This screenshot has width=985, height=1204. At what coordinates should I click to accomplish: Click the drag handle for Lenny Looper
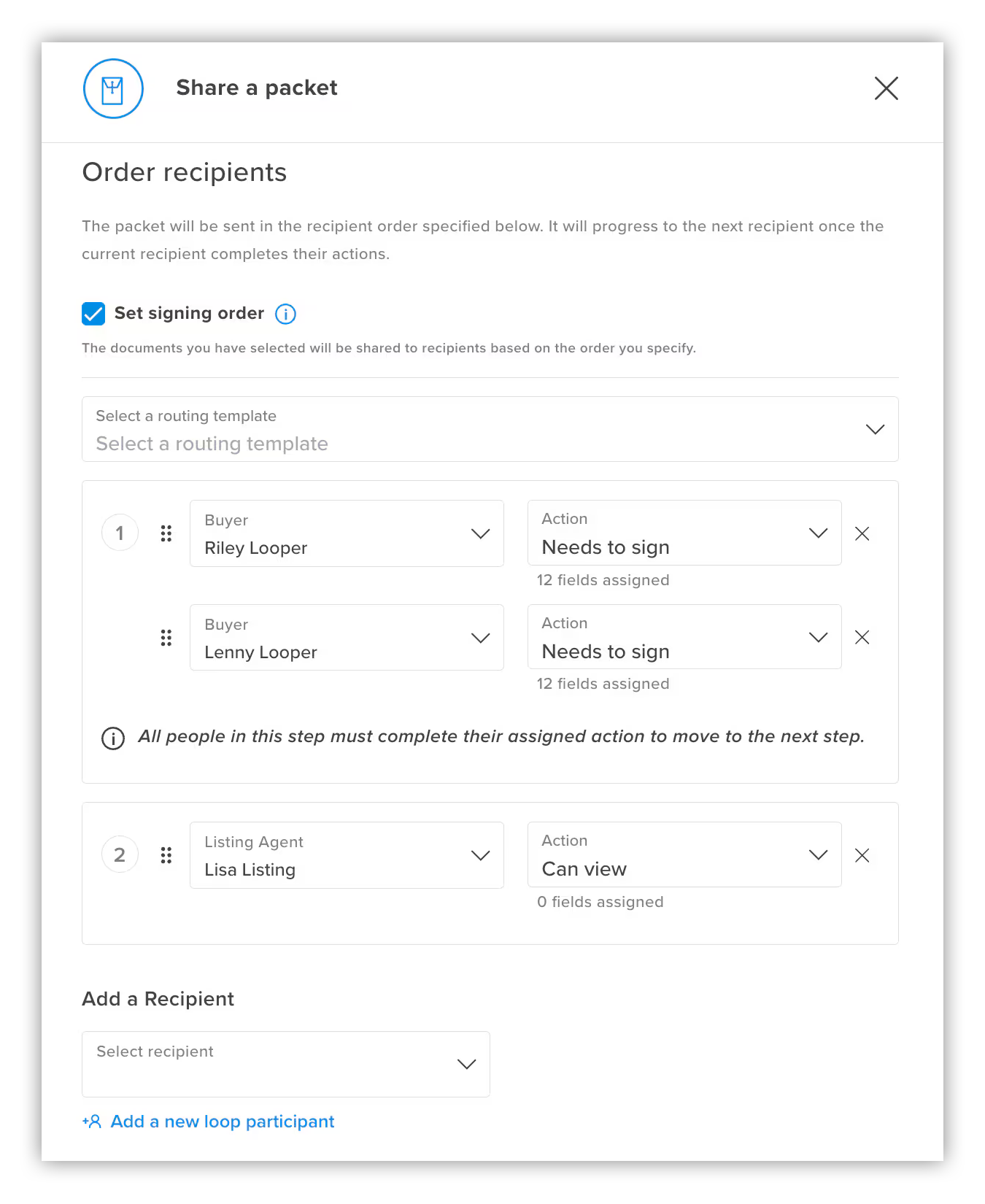tap(166, 638)
